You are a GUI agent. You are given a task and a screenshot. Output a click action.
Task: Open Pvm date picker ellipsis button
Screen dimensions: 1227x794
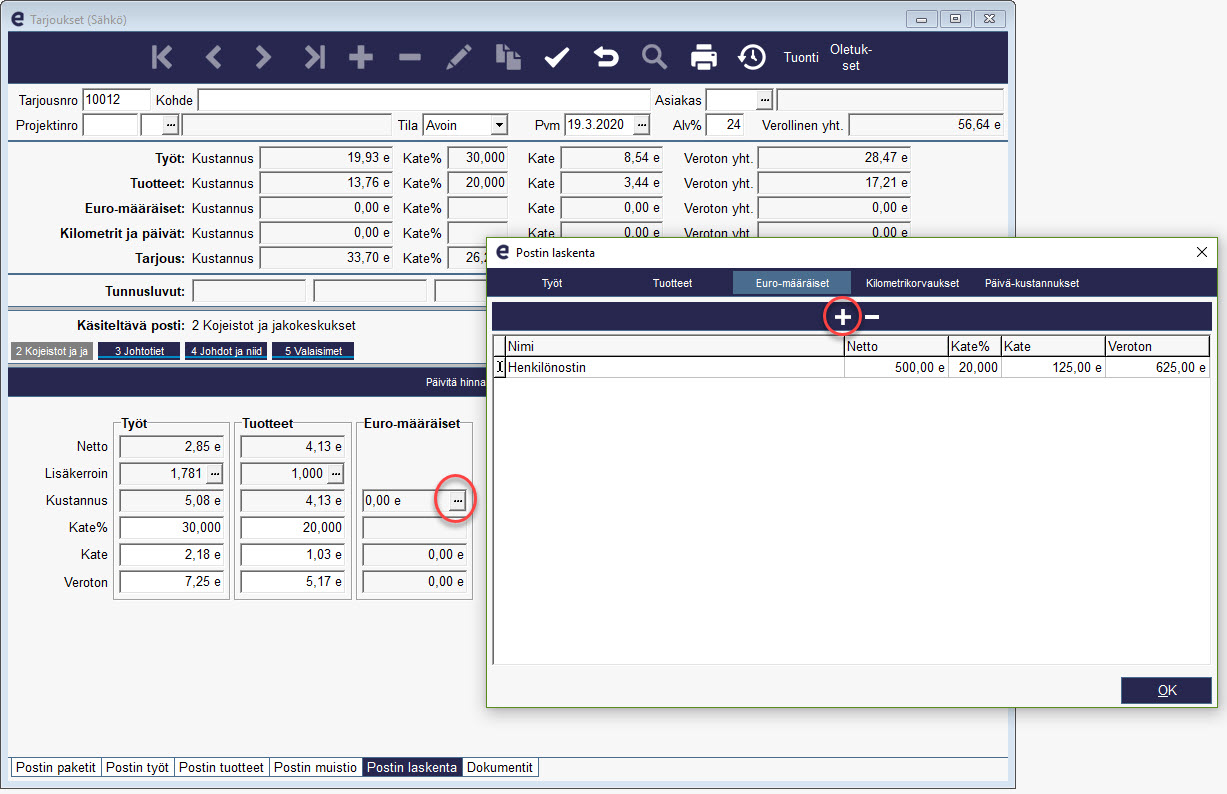[x=642, y=125]
